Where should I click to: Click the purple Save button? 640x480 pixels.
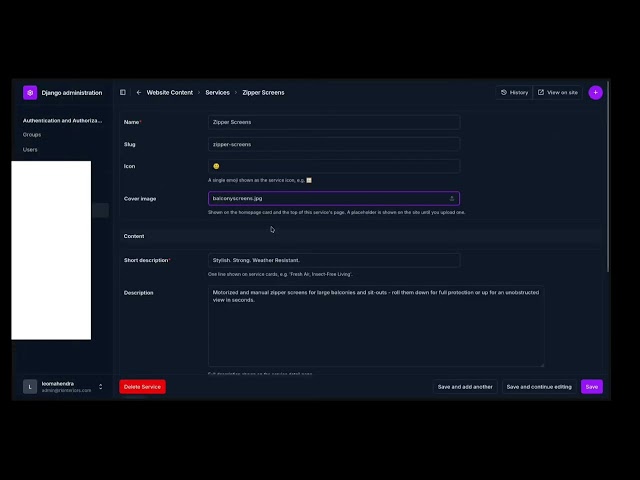tap(592, 387)
